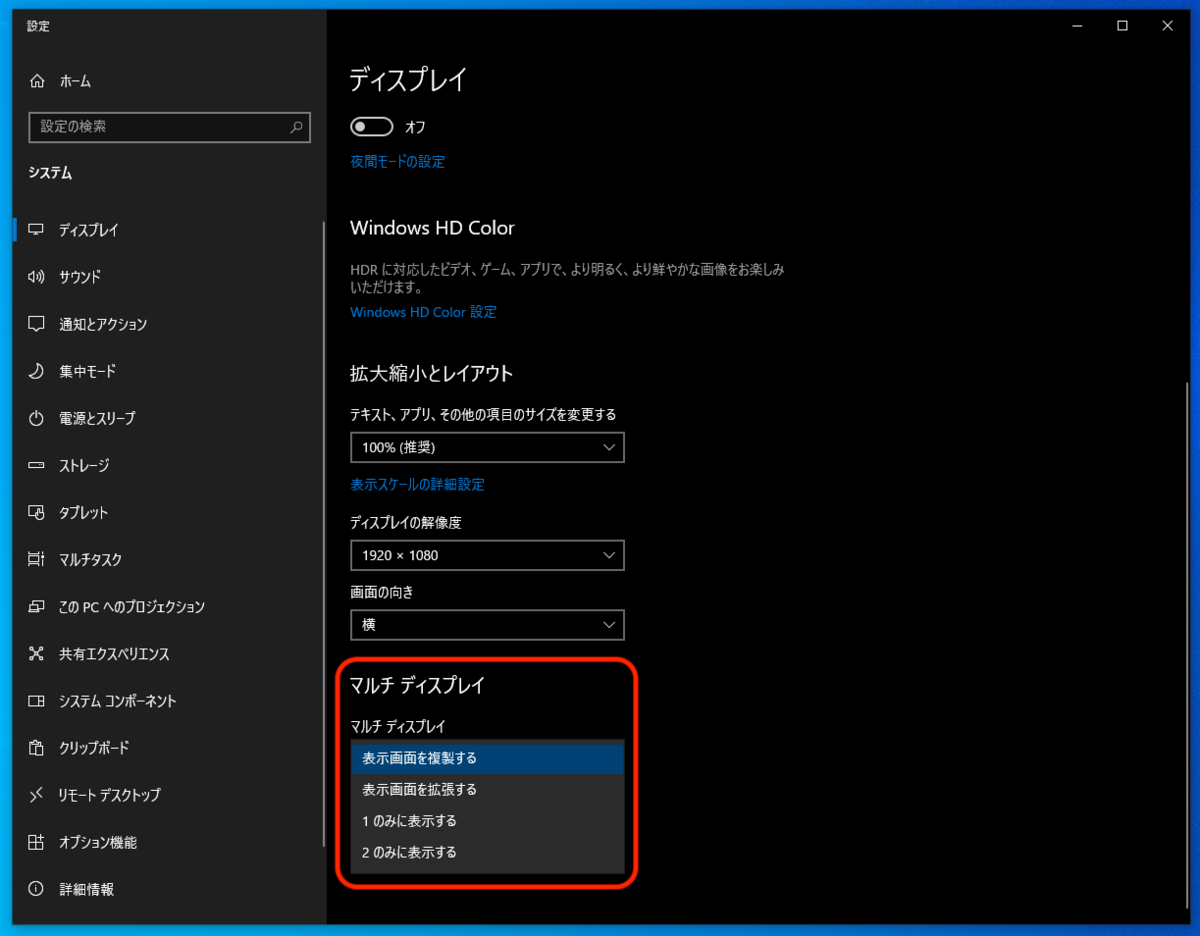Open 表示スケールの詳細設定 link

point(417,485)
